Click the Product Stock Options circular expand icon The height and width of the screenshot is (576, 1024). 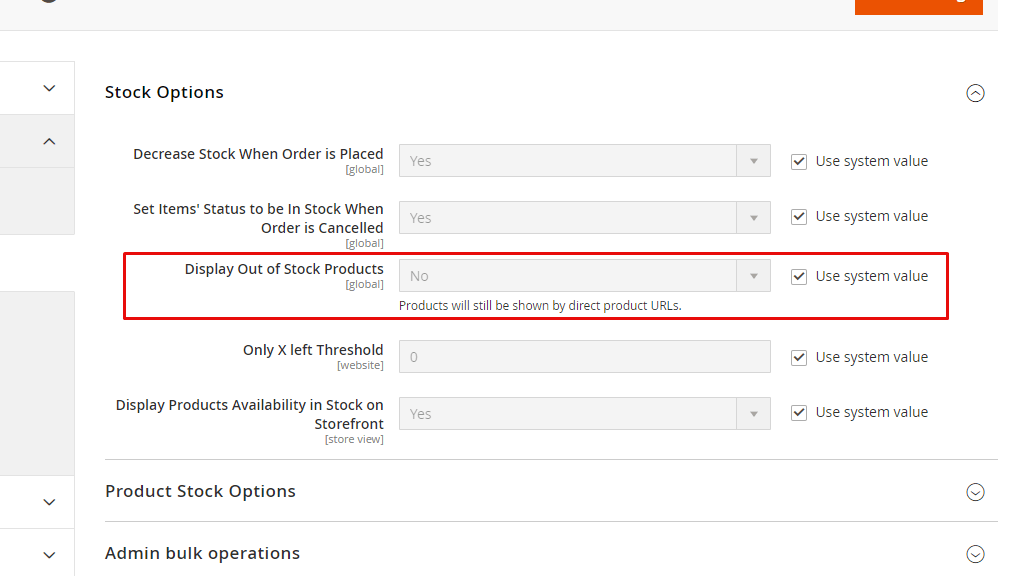click(975, 492)
